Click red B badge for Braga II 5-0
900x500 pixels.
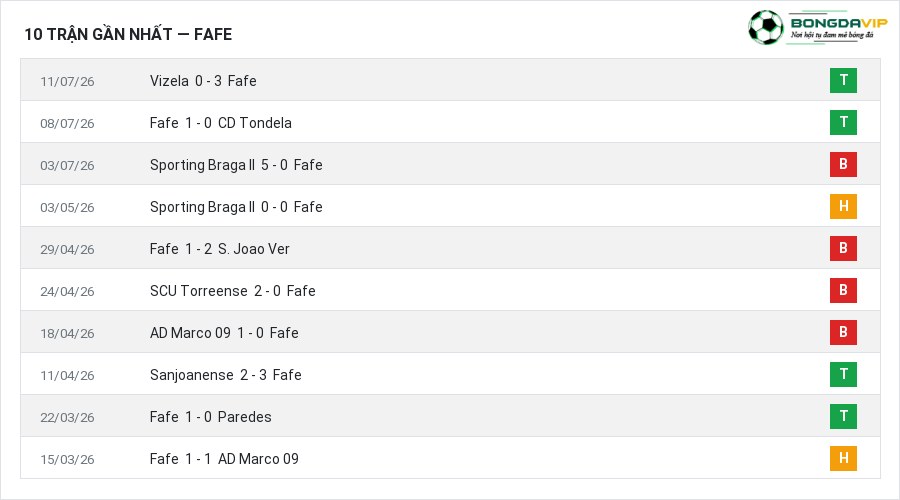843,164
